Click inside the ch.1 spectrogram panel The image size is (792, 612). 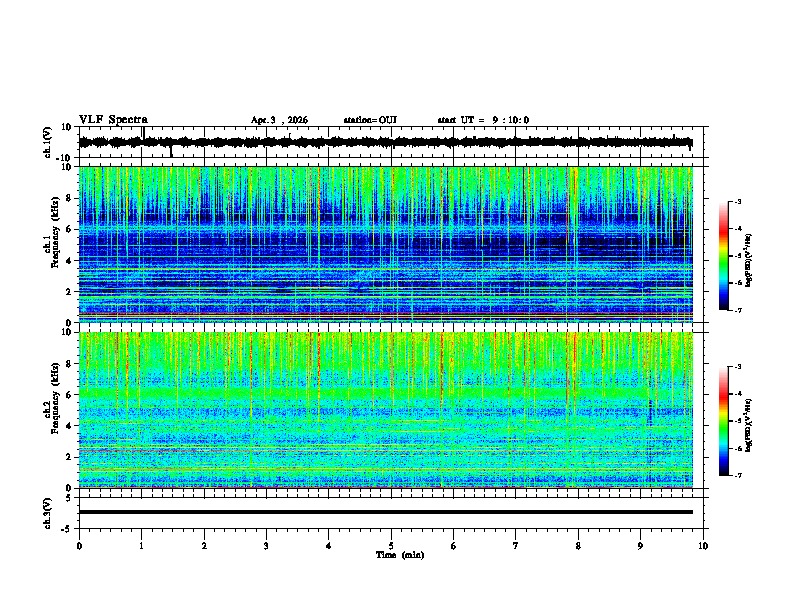pos(385,244)
